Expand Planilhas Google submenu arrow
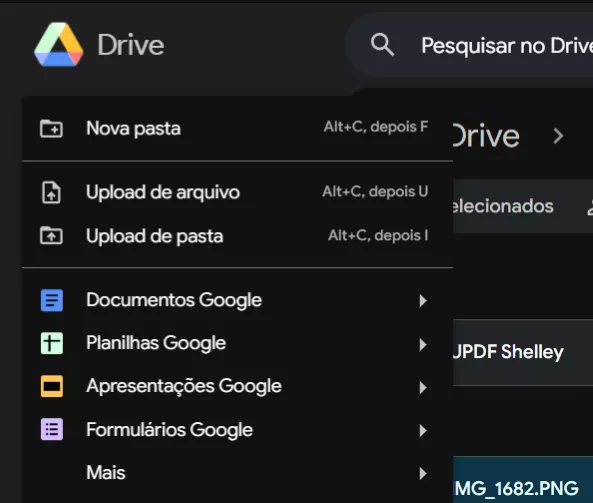This screenshot has height=503, width=593. tap(423, 345)
